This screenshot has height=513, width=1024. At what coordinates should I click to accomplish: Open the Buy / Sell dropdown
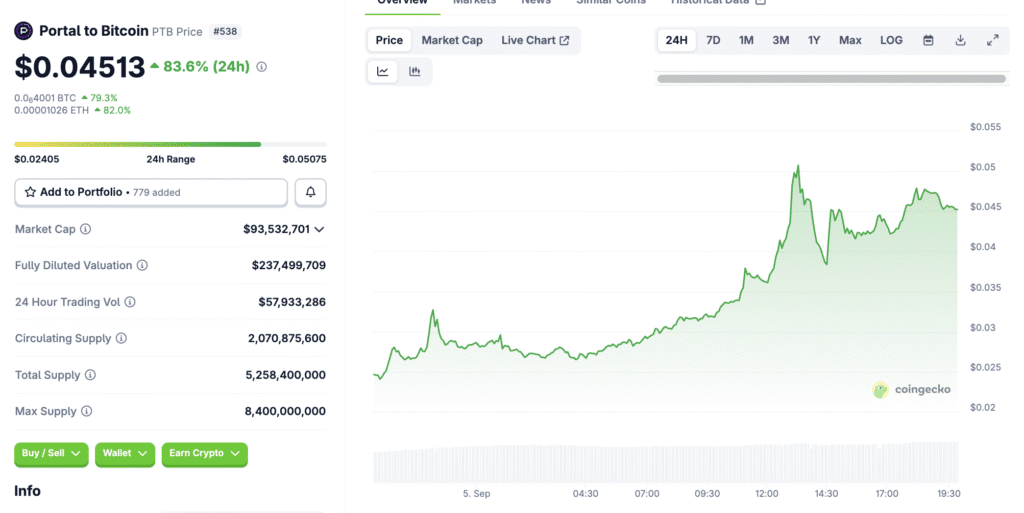[x=51, y=454]
